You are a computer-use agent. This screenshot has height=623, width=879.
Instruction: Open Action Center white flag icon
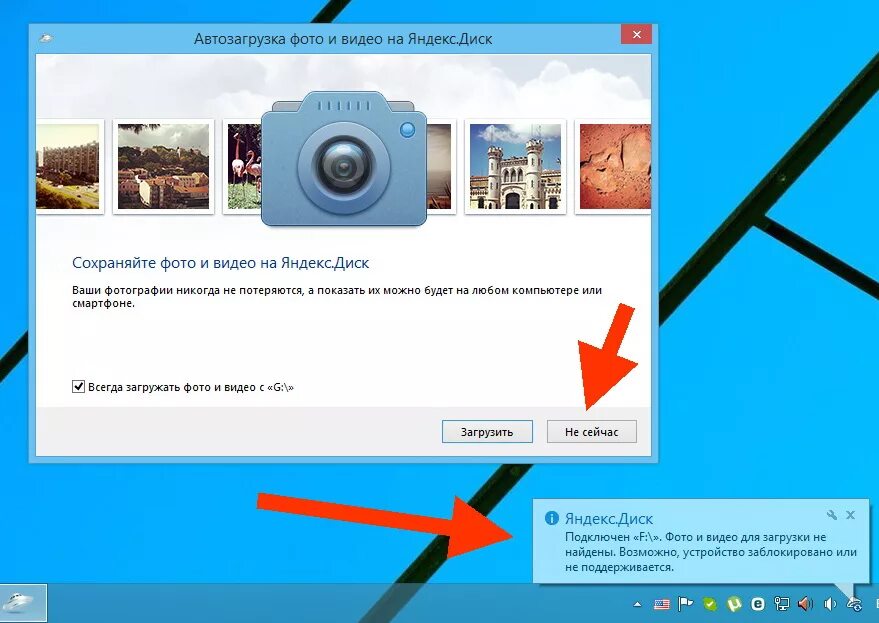click(685, 604)
